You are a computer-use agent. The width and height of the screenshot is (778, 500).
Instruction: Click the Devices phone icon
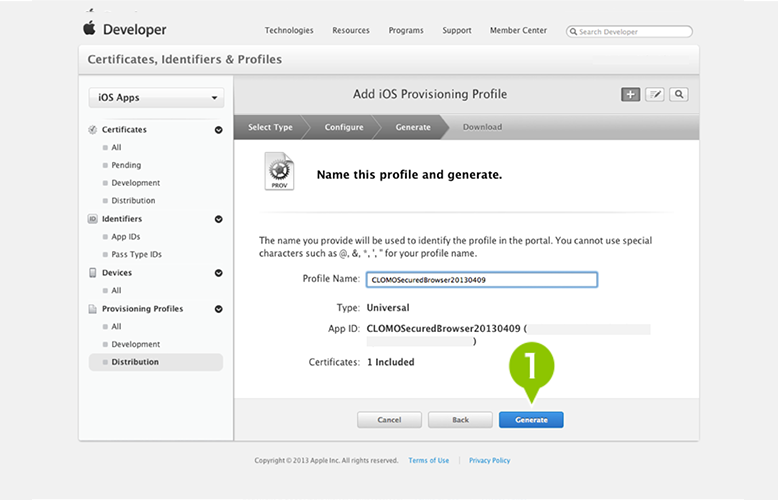pos(92,273)
